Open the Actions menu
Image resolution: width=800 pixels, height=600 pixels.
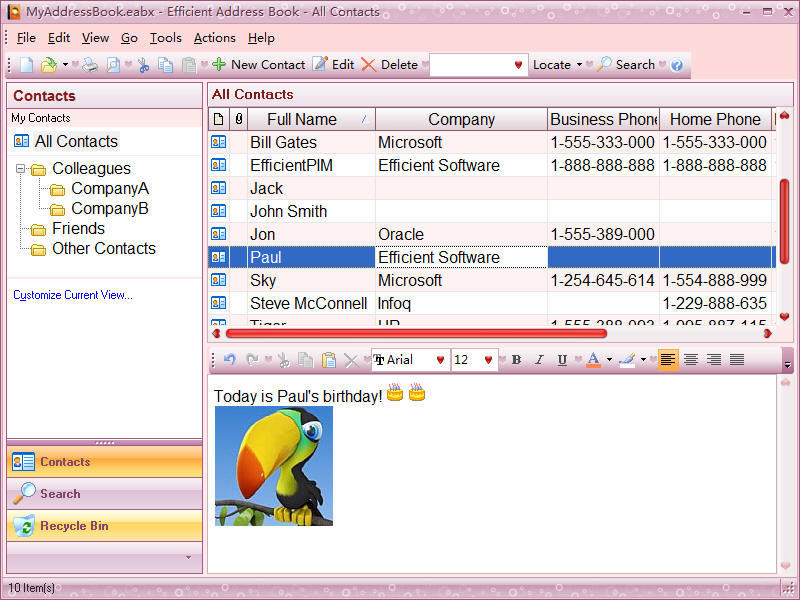click(x=214, y=38)
